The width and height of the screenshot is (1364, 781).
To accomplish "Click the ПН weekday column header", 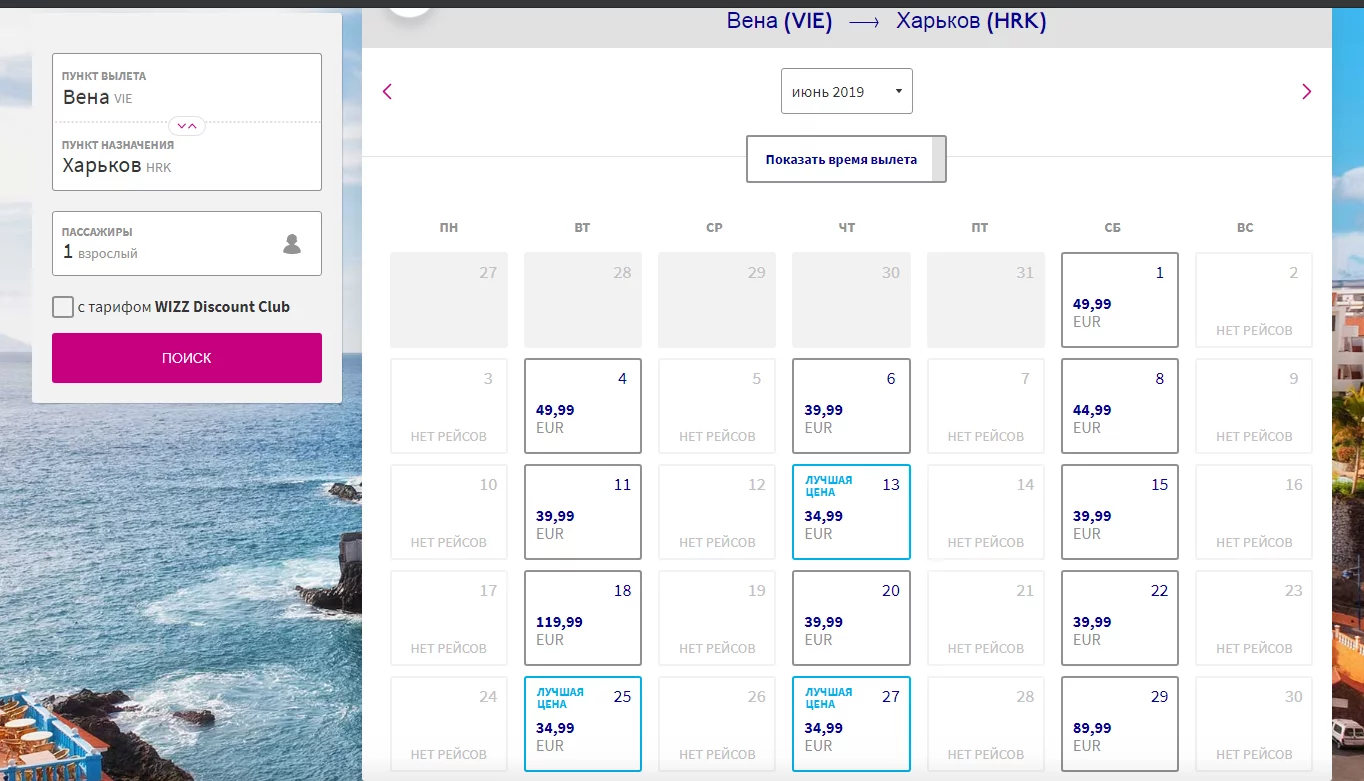I will [x=449, y=228].
